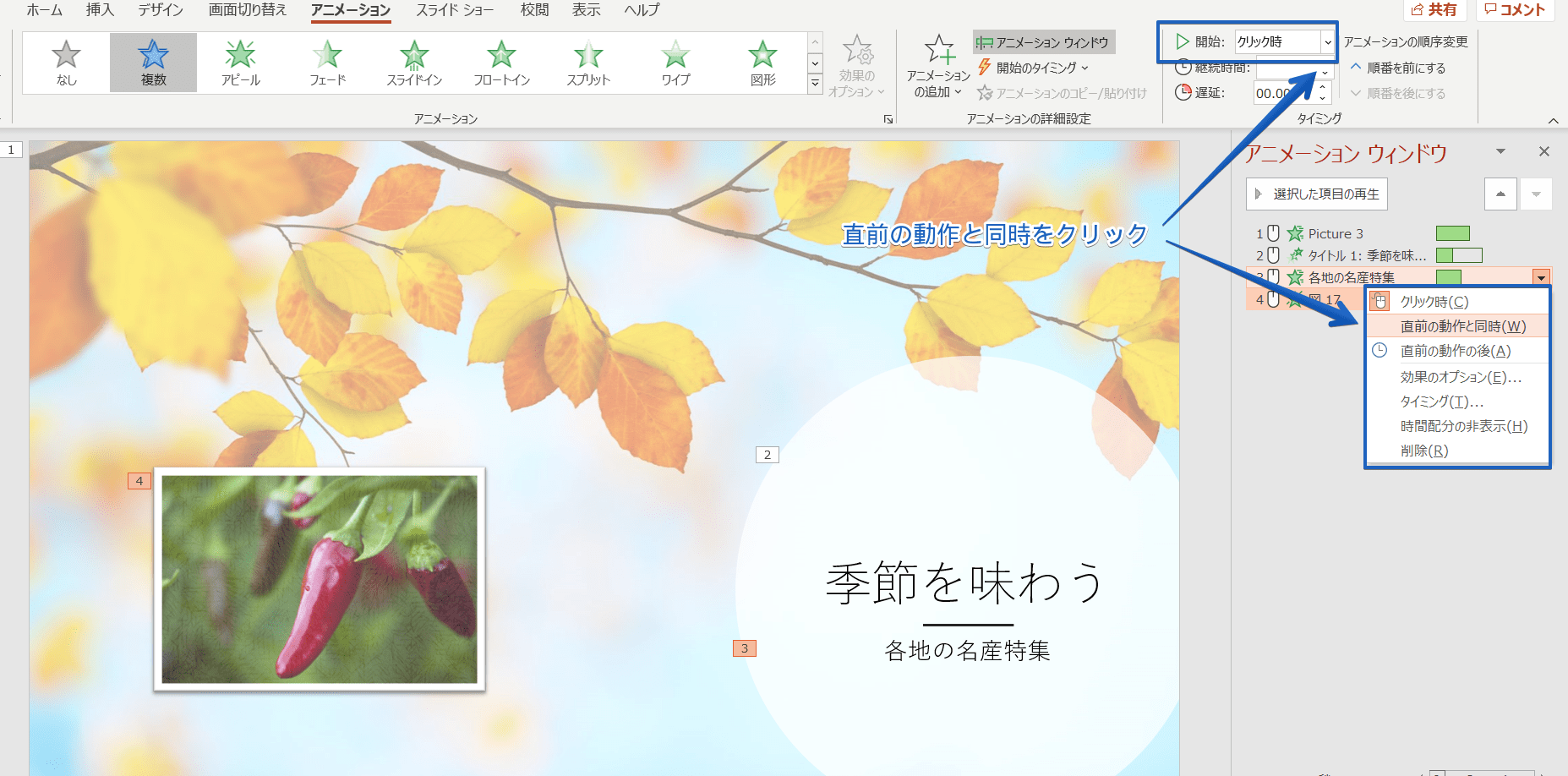Apply the フェード animation effect
1568x776 pixels.
(328, 63)
